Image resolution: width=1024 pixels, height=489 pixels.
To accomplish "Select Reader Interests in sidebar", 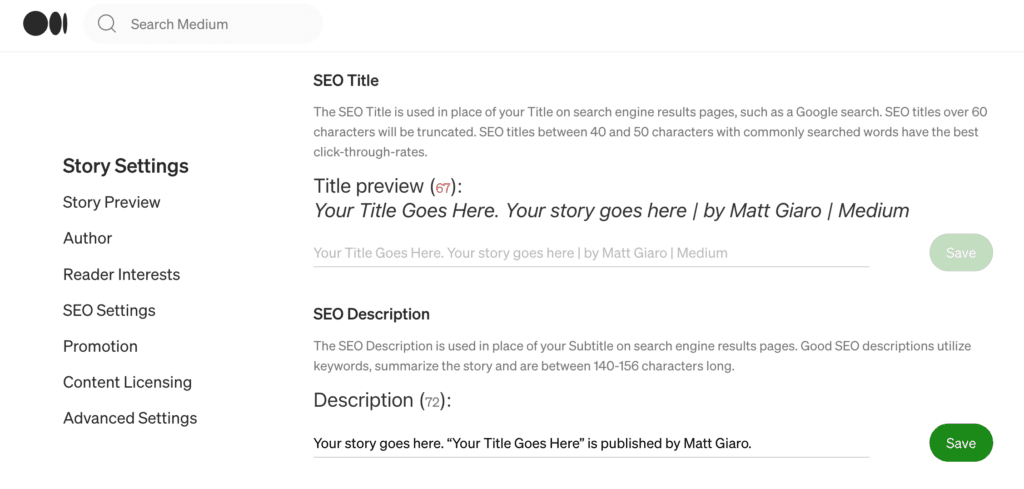I will (x=121, y=274).
